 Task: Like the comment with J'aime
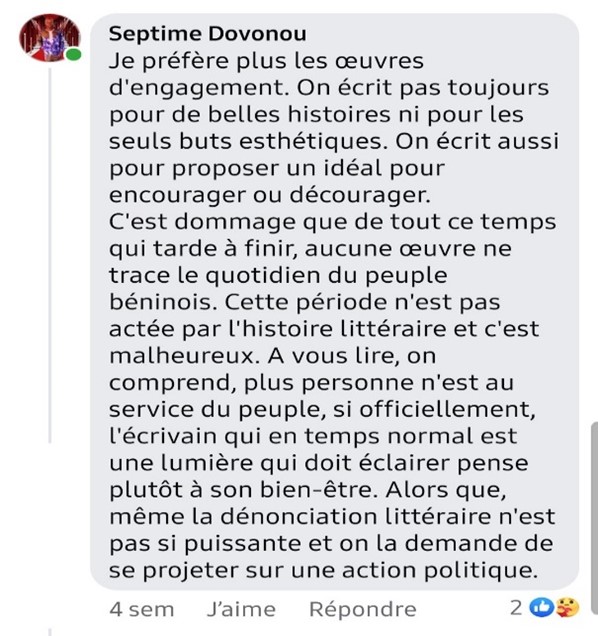point(241,609)
